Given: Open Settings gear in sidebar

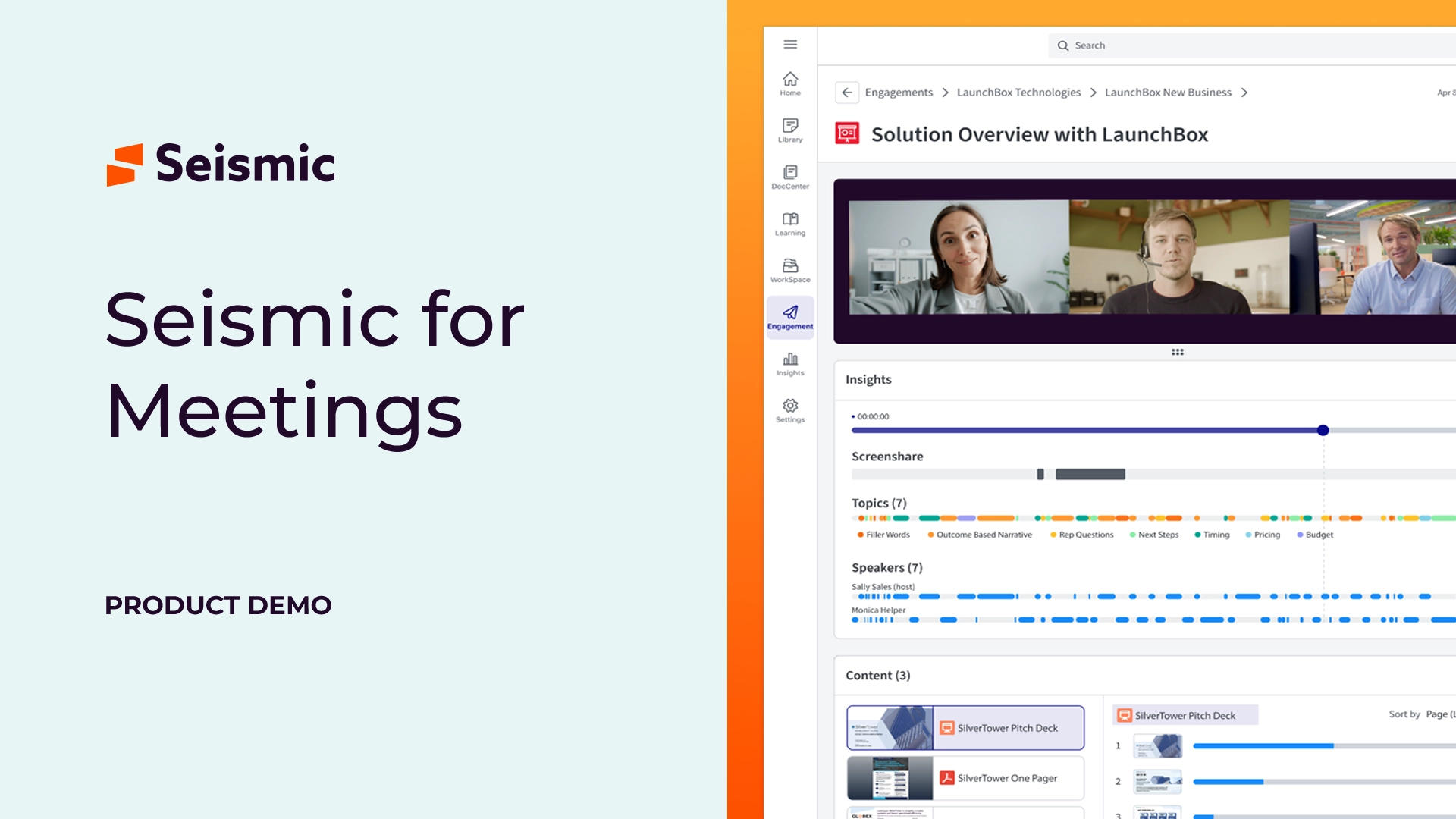Looking at the screenshot, I should pyautogui.click(x=790, y=410).
